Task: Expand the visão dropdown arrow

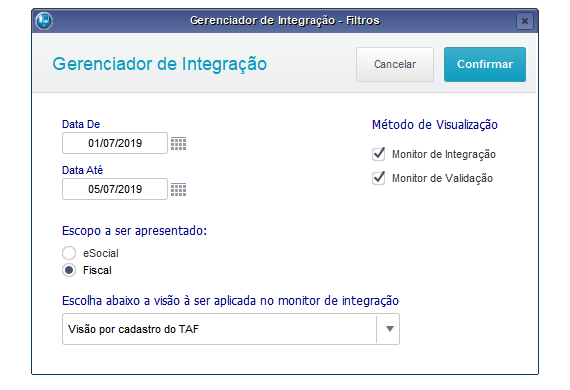Action: click(389, 329)
